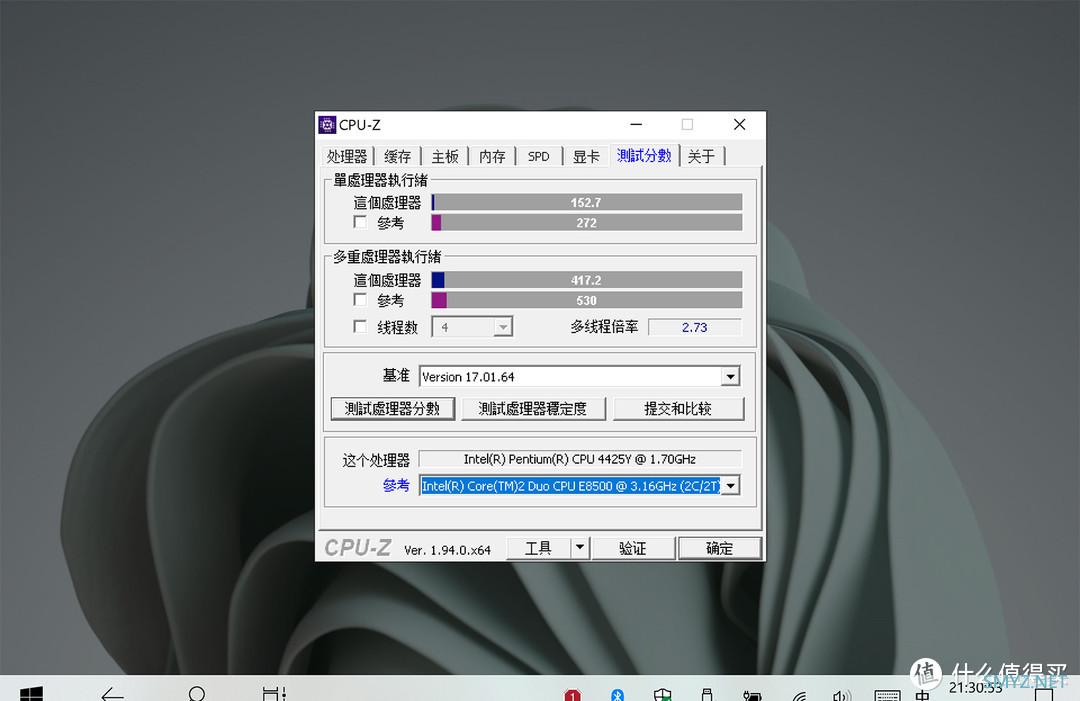This screenshot has height=701, width=1080.
Task: Open the 显卡 tab
Action: tap(586, 156)
